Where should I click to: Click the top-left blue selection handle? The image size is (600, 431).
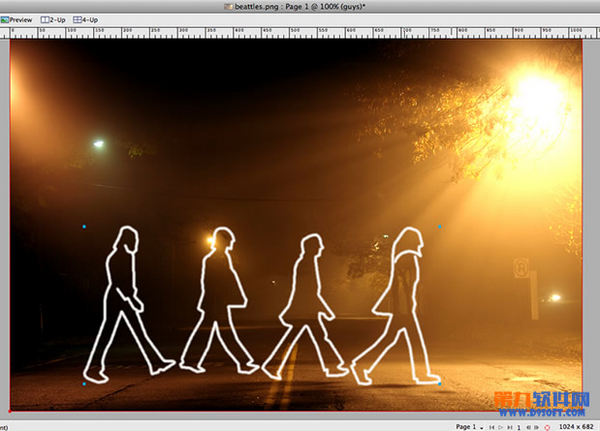[x=84, y=227]
